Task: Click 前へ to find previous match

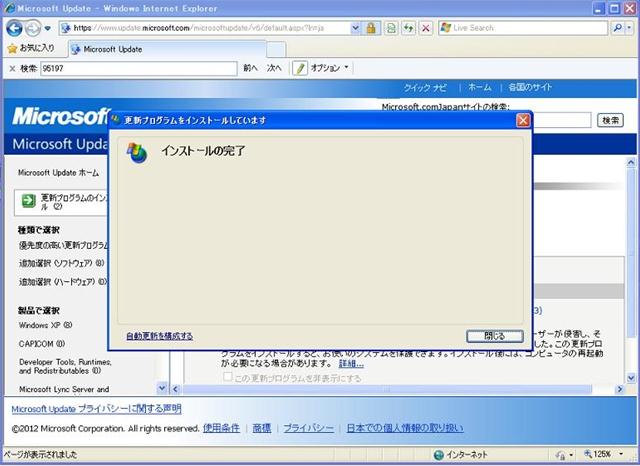Action: pyautogui.click(x=250, y=68)
